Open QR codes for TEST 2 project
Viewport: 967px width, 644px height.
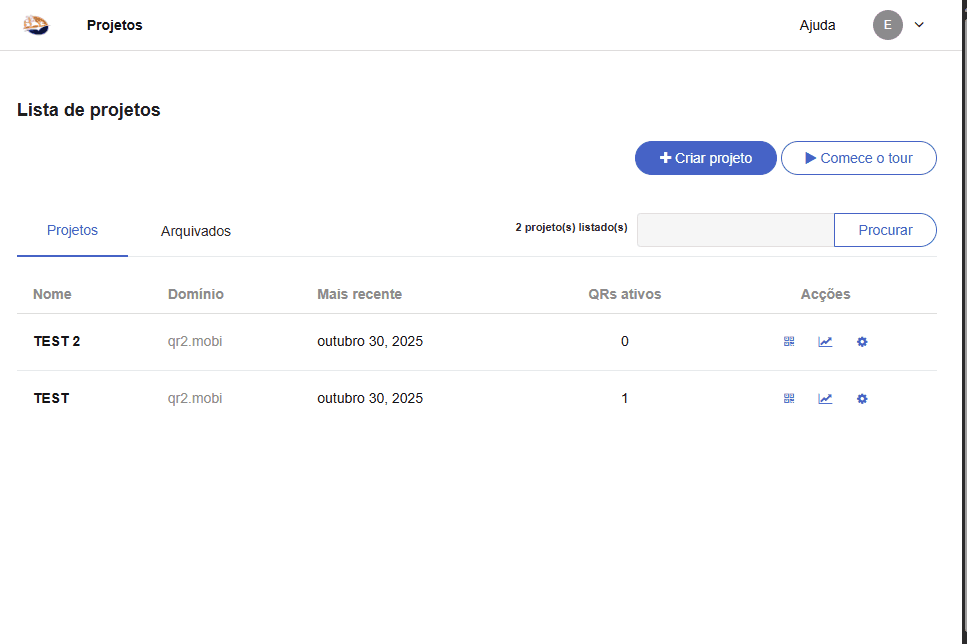[789, 342]
